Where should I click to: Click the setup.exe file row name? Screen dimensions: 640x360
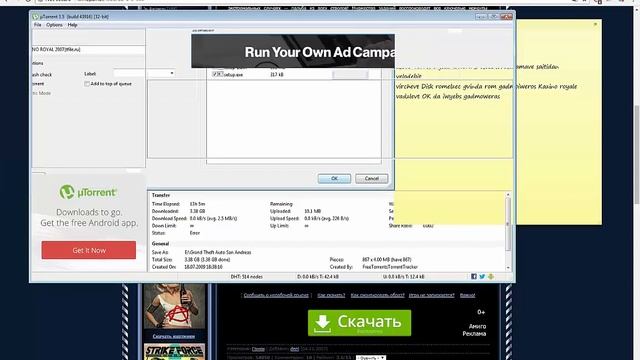coord(233,75)
